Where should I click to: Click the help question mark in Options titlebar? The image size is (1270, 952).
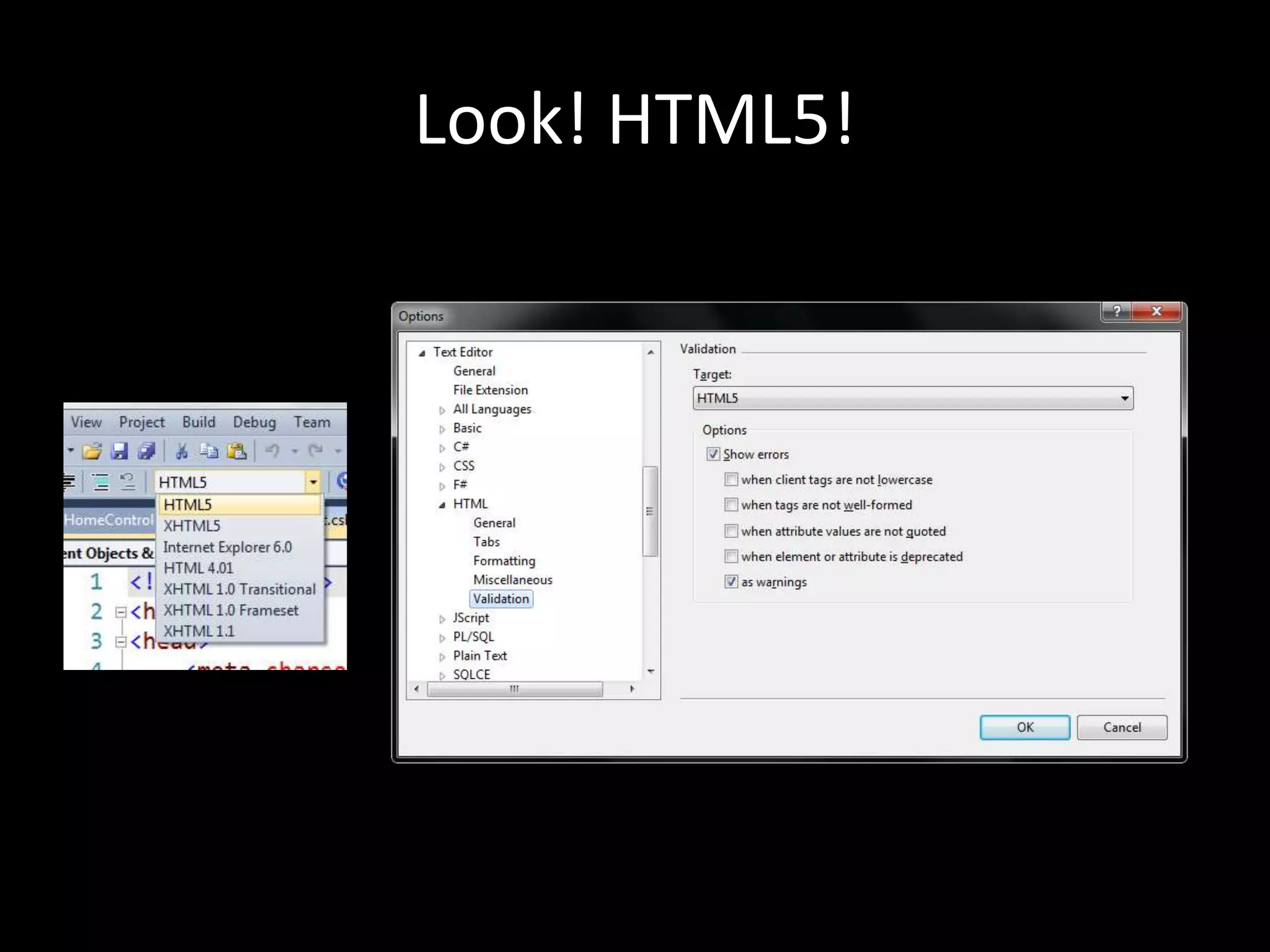click(x=1116, y=311)
